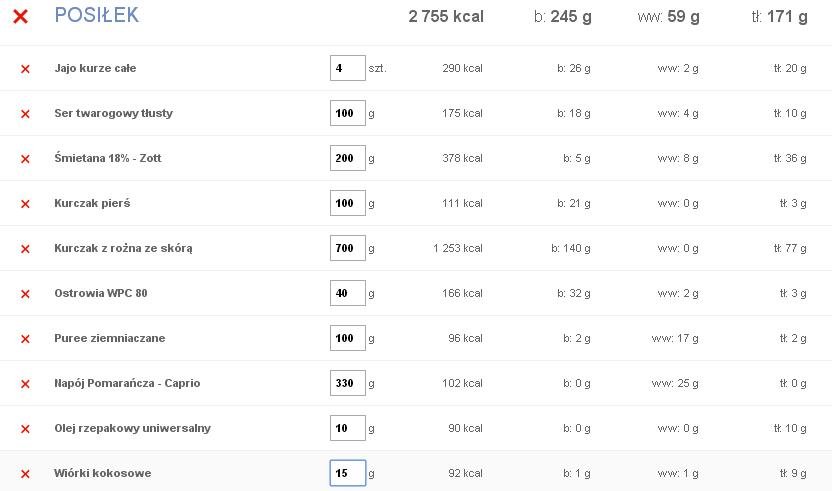This screenshot has width=832, height=491.
Task: Delete the Jajo kurze całe entry
Action: click(x=25, y=69)
